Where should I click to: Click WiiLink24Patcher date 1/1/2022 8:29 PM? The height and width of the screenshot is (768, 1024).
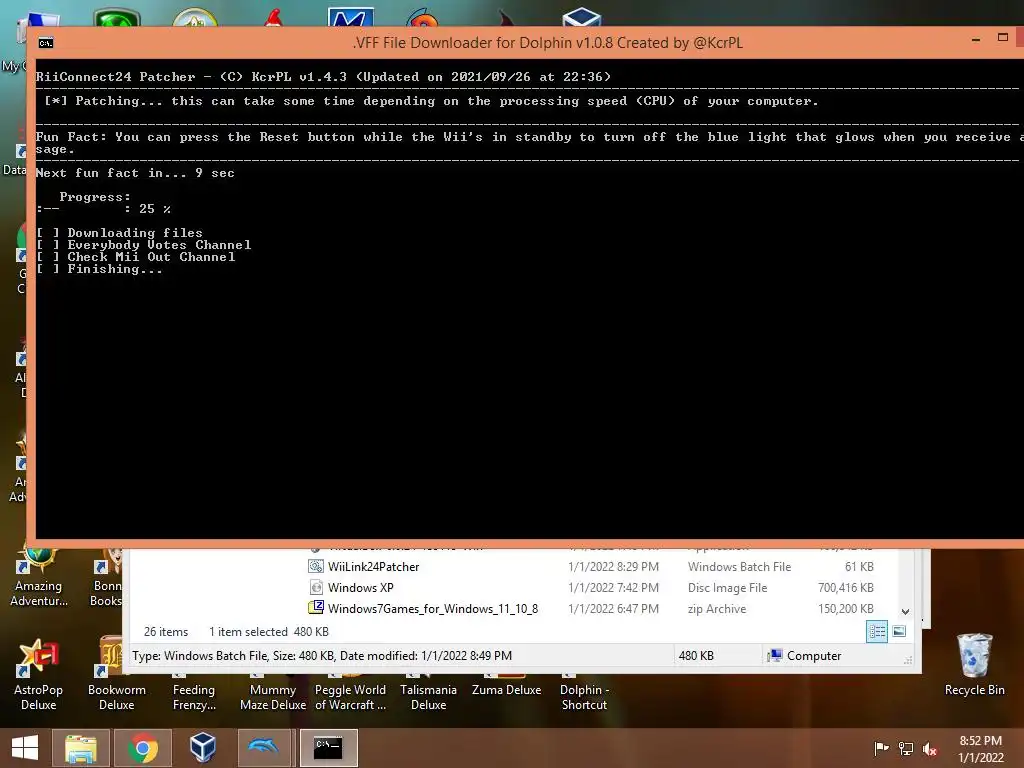click(x=613, y=567)
